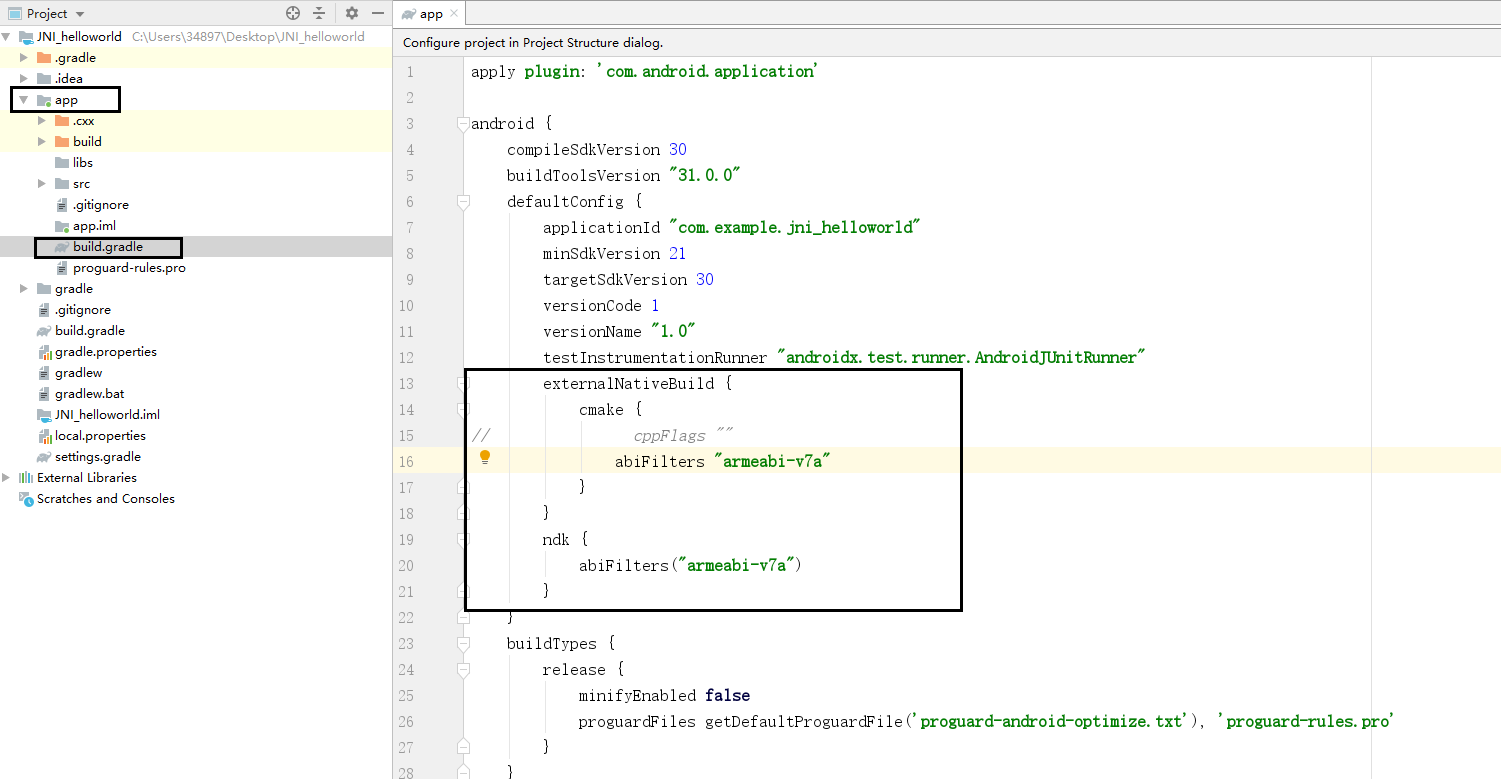Expand the gradle folder
This screenshot has height=779, width=1501.
(x=24, y=288)
